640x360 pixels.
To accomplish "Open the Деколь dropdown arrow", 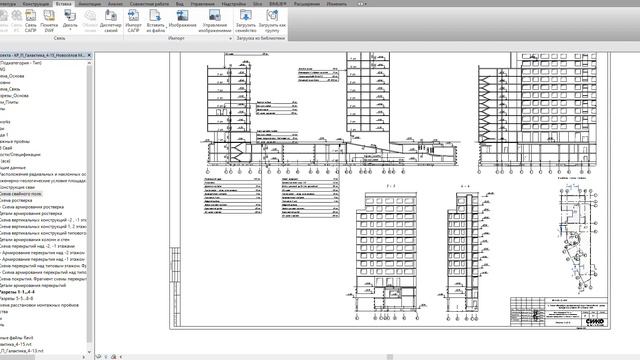I will (70, 30).
